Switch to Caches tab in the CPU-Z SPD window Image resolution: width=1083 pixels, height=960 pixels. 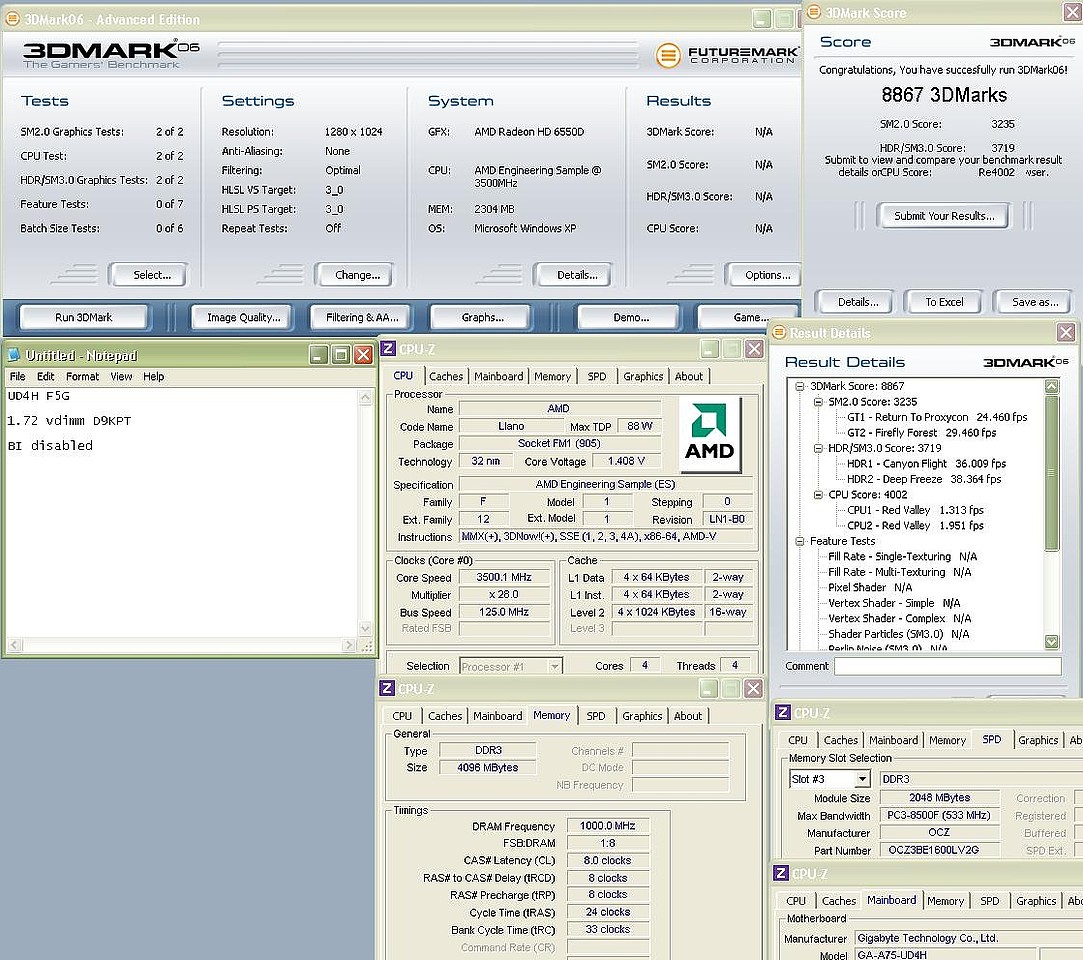point(841,740)
